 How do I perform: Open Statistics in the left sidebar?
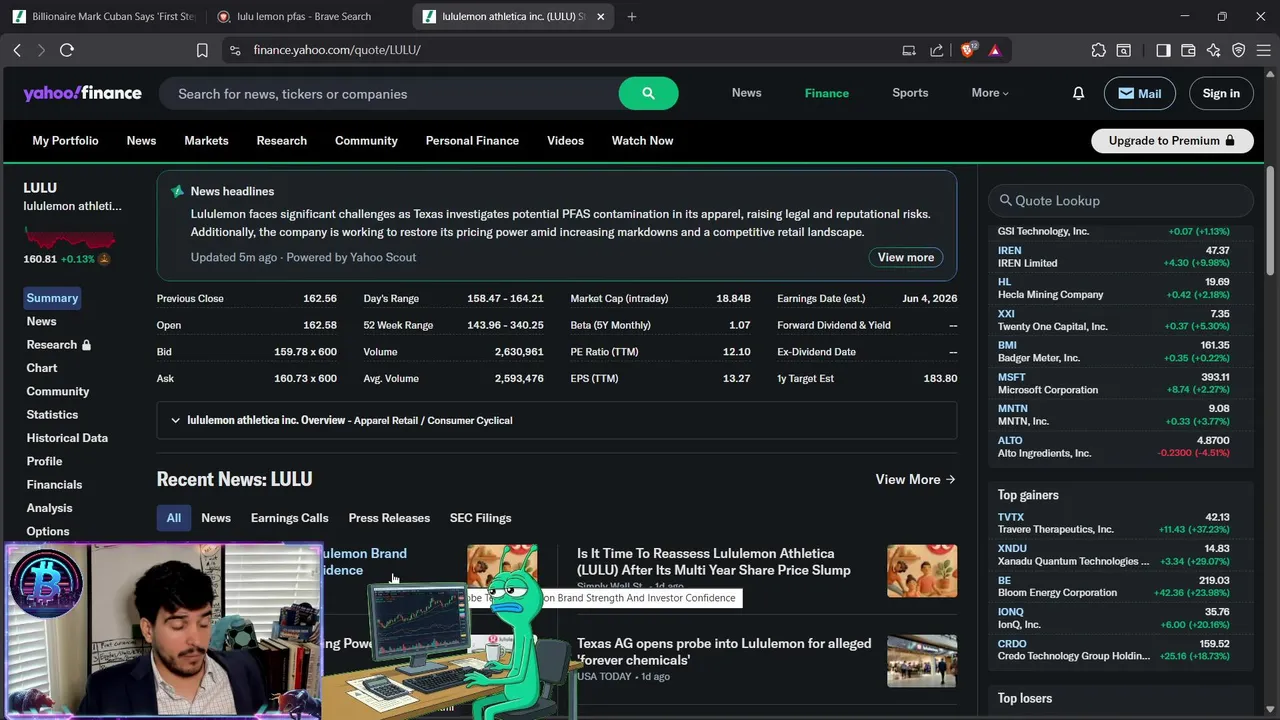[x=52, y=415]
